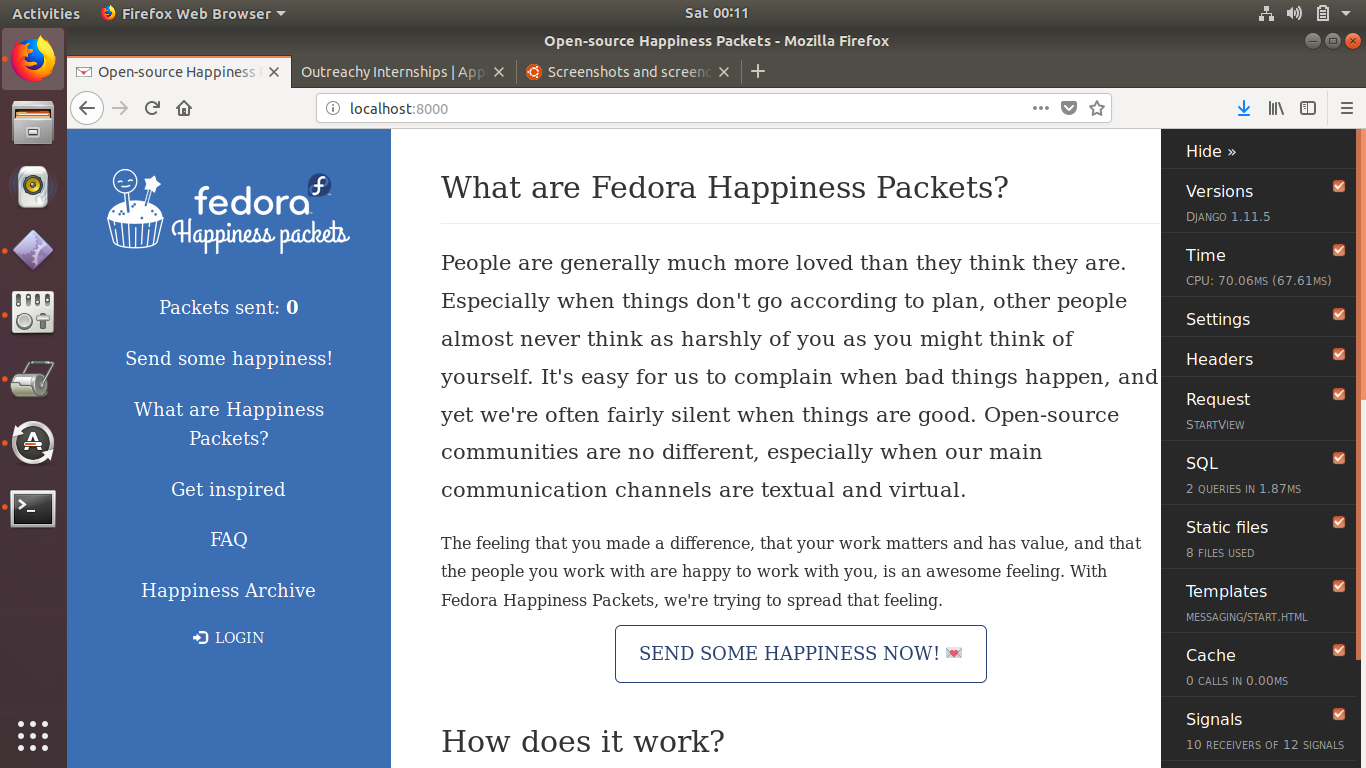Open the Software Updater dock icon
Screen dimensions: 1366x768
(x=33, y=441)
